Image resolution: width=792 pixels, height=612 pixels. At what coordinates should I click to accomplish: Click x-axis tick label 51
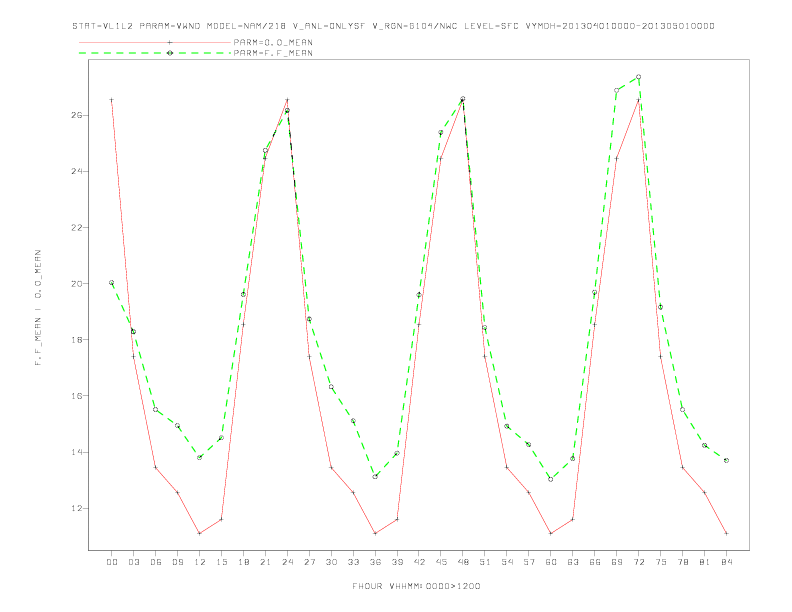(x=485, y=562)
